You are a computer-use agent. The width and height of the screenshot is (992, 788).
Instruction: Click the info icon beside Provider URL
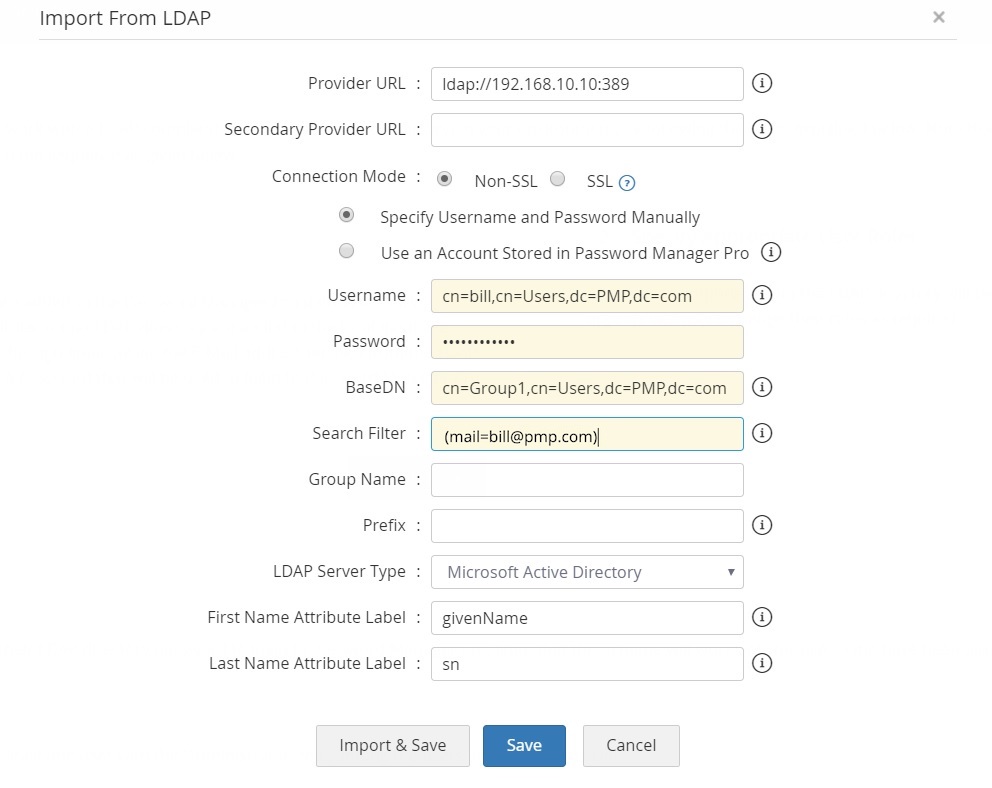[762, 83]
